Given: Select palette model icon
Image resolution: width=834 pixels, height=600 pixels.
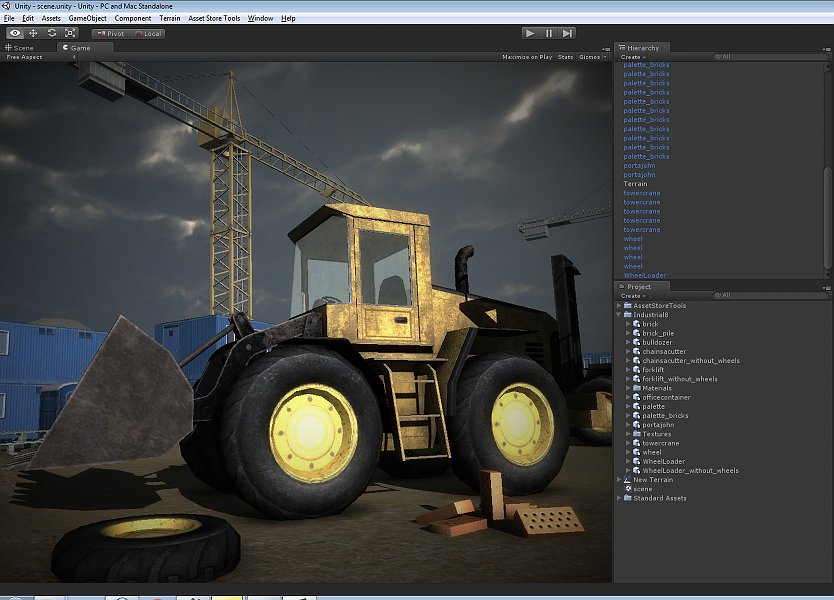Looking at the screenshot, I should 636,406.
